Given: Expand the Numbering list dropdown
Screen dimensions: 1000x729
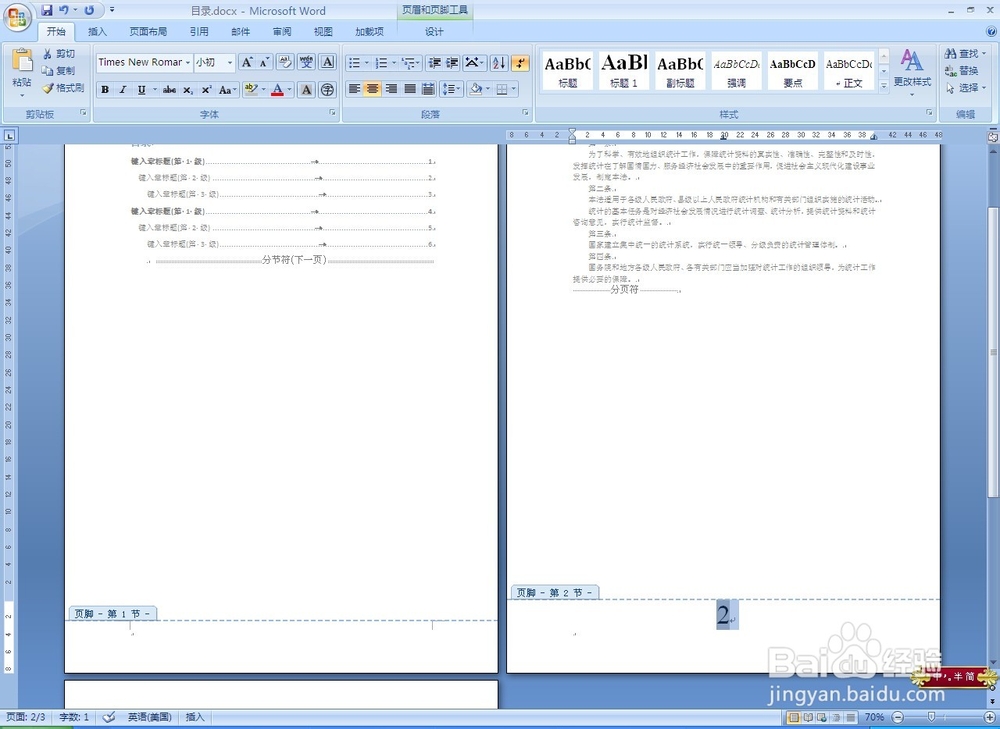Looking at the screenshot, I should [x=394, y=63].
